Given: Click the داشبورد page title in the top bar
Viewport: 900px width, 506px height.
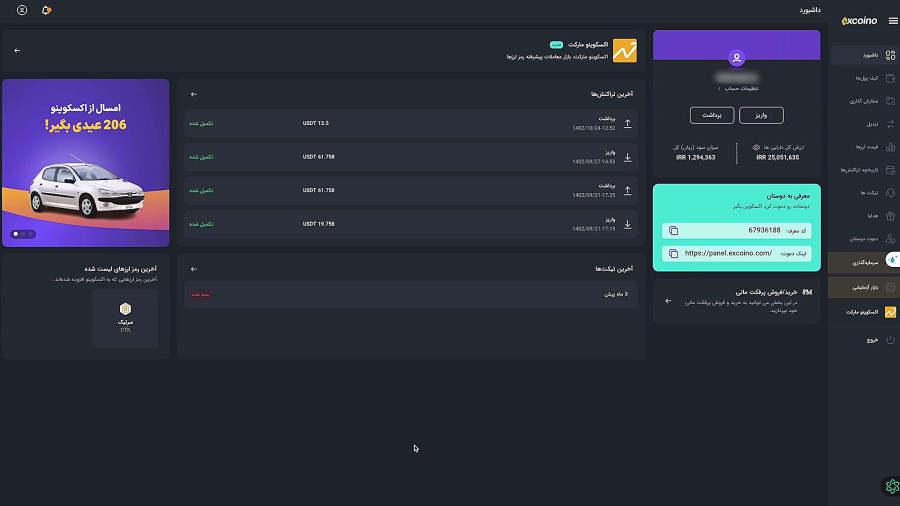Looking at the screenshot, I should pyautogui.click(x=810, y=10).
